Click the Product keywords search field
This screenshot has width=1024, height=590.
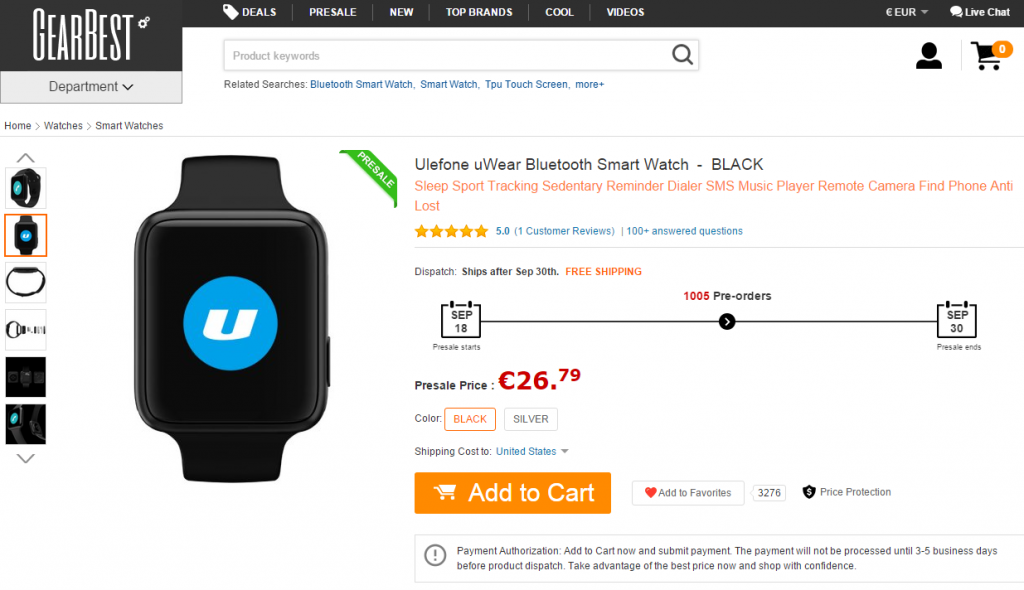point(447,56)
